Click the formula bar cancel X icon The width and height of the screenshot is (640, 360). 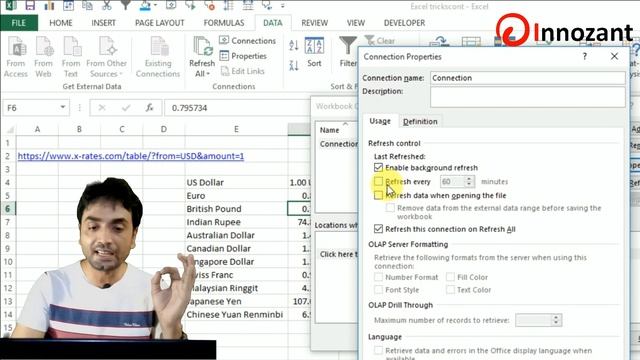pos(102,108)
